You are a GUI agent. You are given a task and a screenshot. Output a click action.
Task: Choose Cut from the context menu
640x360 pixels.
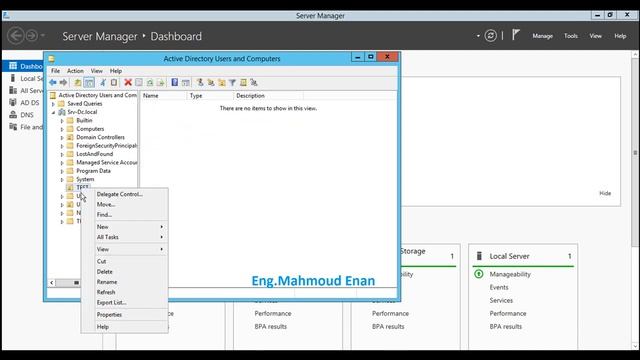pos(130,261)
